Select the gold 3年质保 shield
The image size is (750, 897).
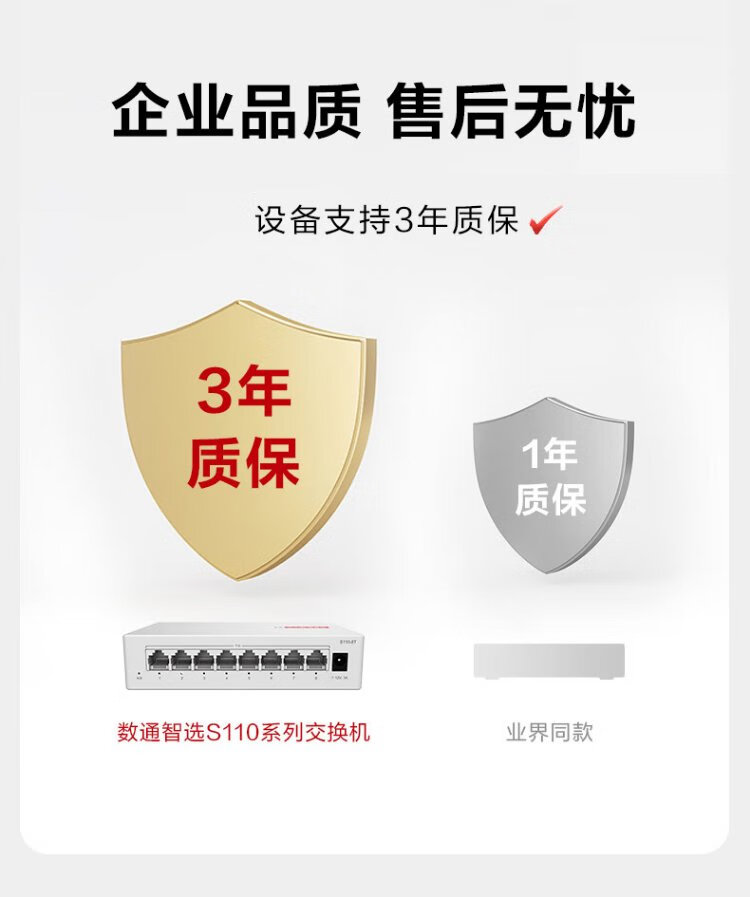pyautogui.click(x=248, y=439)
